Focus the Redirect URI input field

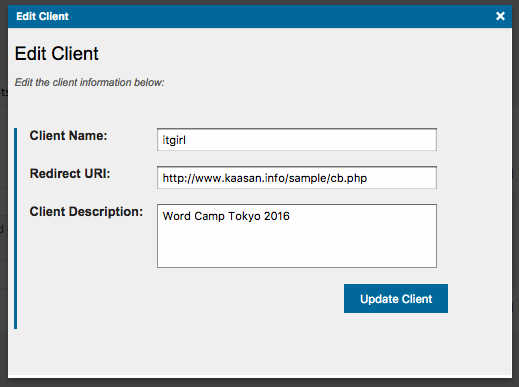(297, 178)
